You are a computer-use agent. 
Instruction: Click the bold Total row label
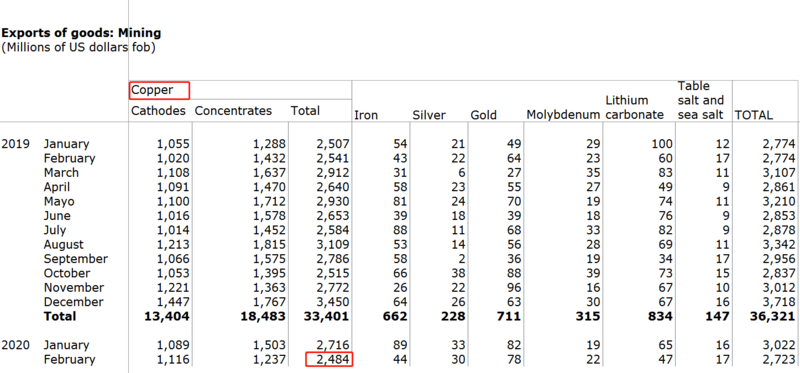pos(60,316)
